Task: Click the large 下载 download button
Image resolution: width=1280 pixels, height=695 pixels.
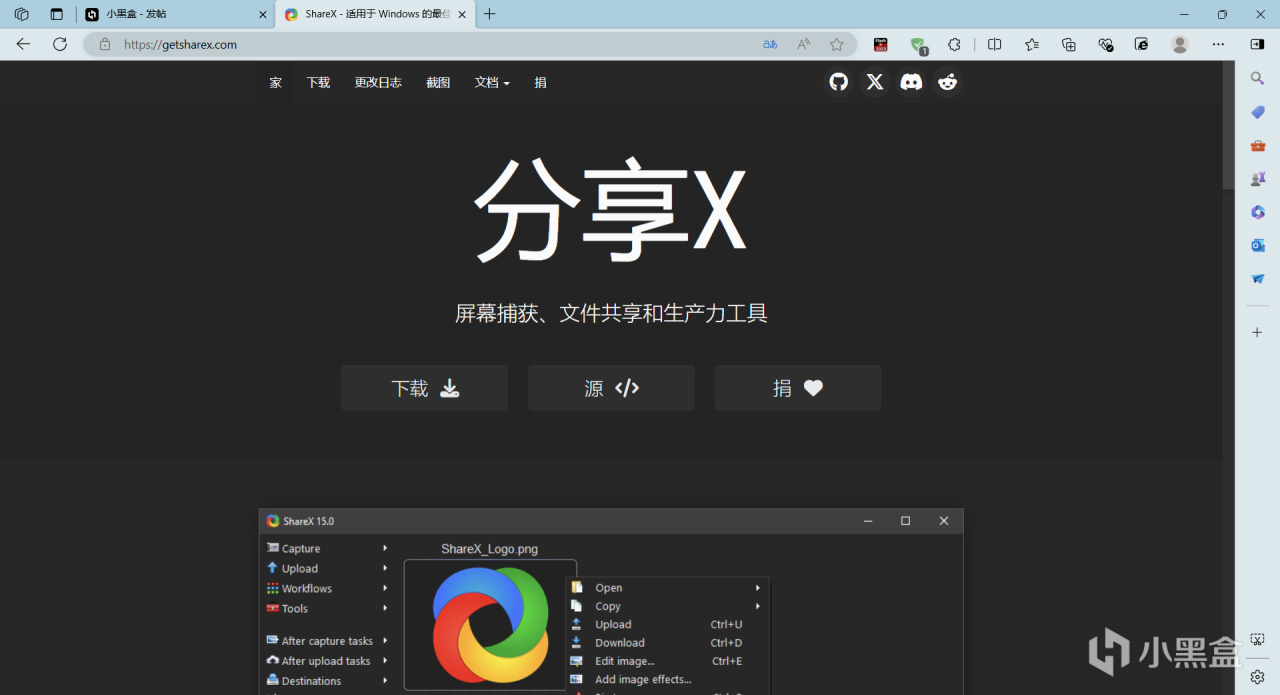Action: [x=424, y=388]
